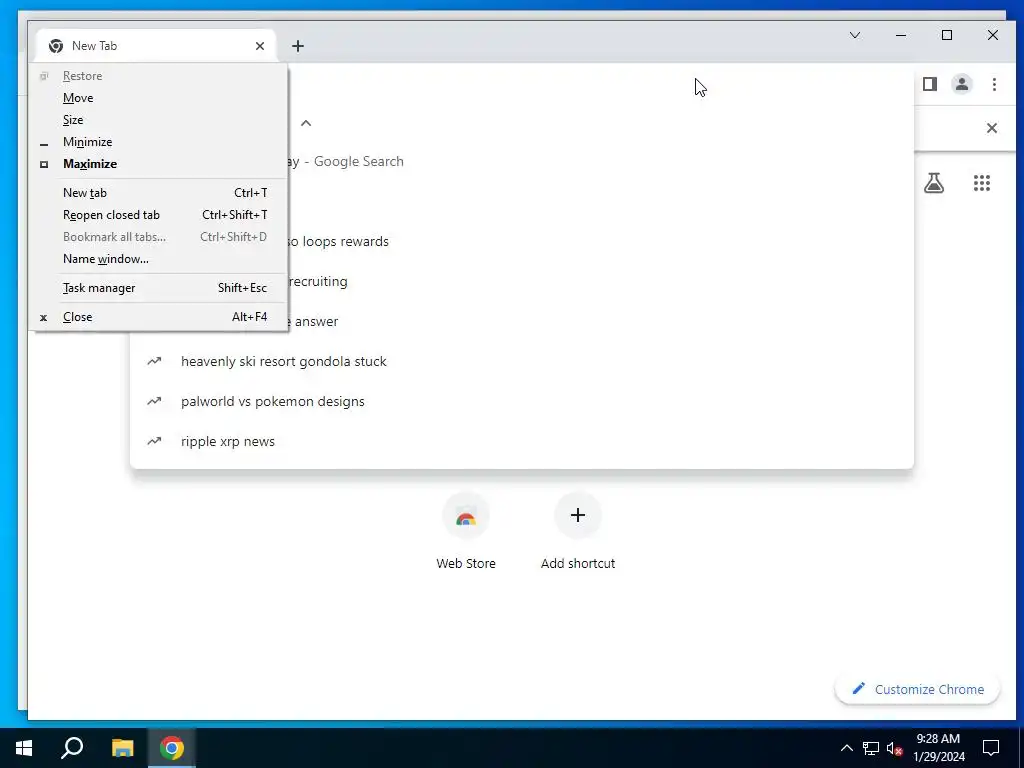Click the muted volume tray icon
This screenshot has width=1024, height=768.
point(895,748)
